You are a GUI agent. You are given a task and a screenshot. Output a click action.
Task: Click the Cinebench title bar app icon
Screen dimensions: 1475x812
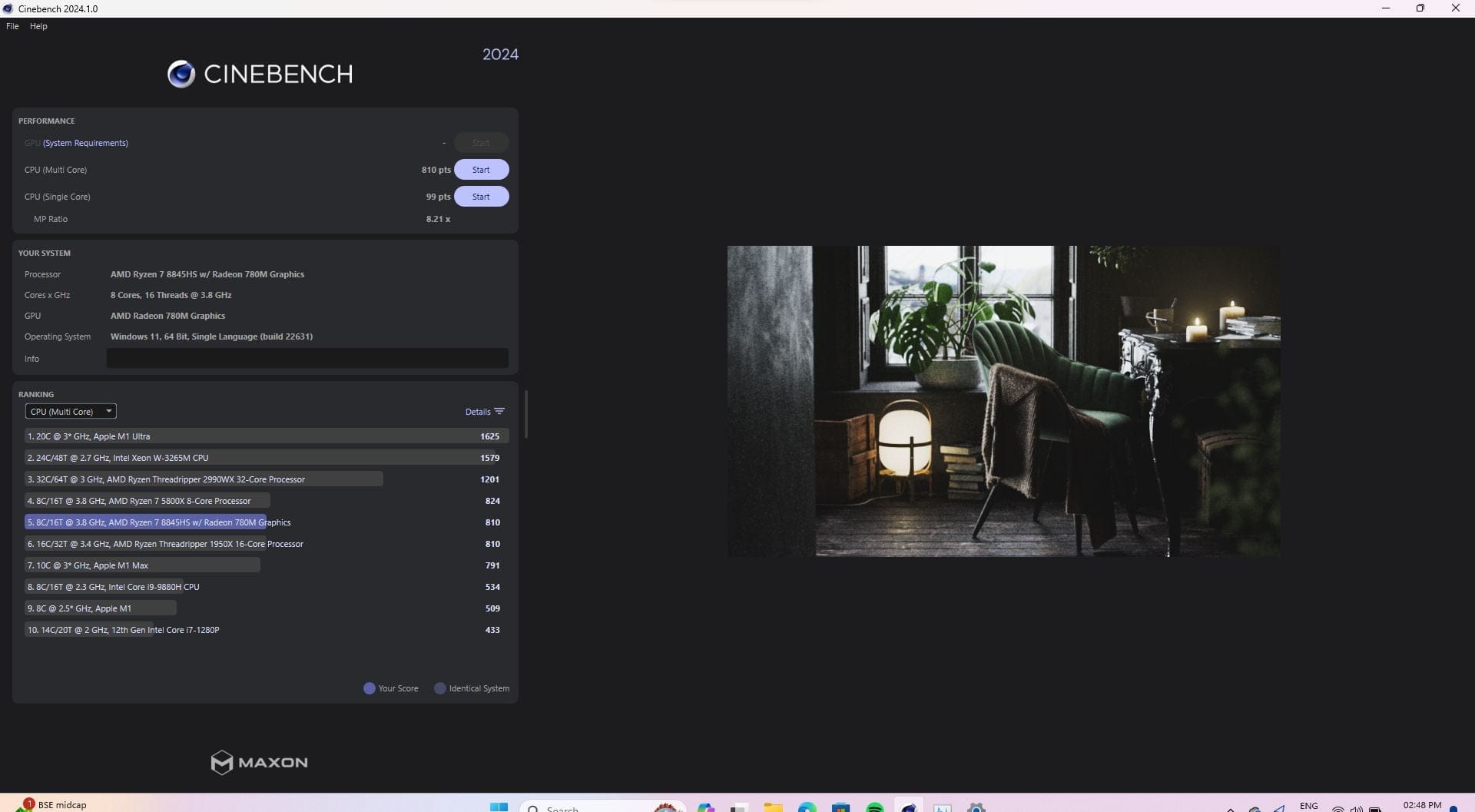8,8
